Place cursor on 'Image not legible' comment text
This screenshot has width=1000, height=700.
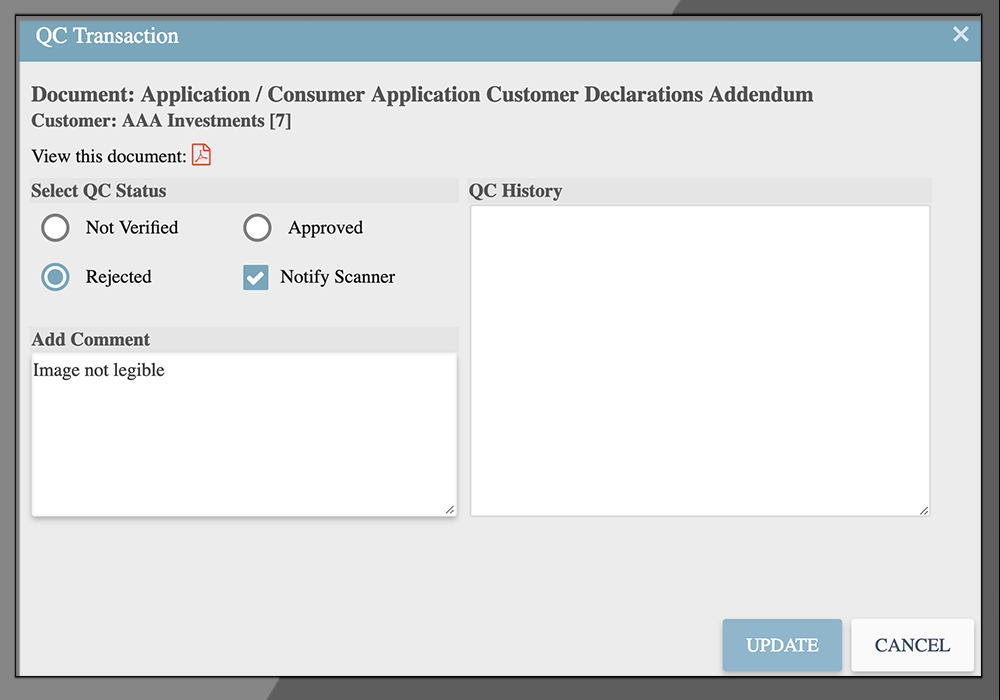[99, 371]
